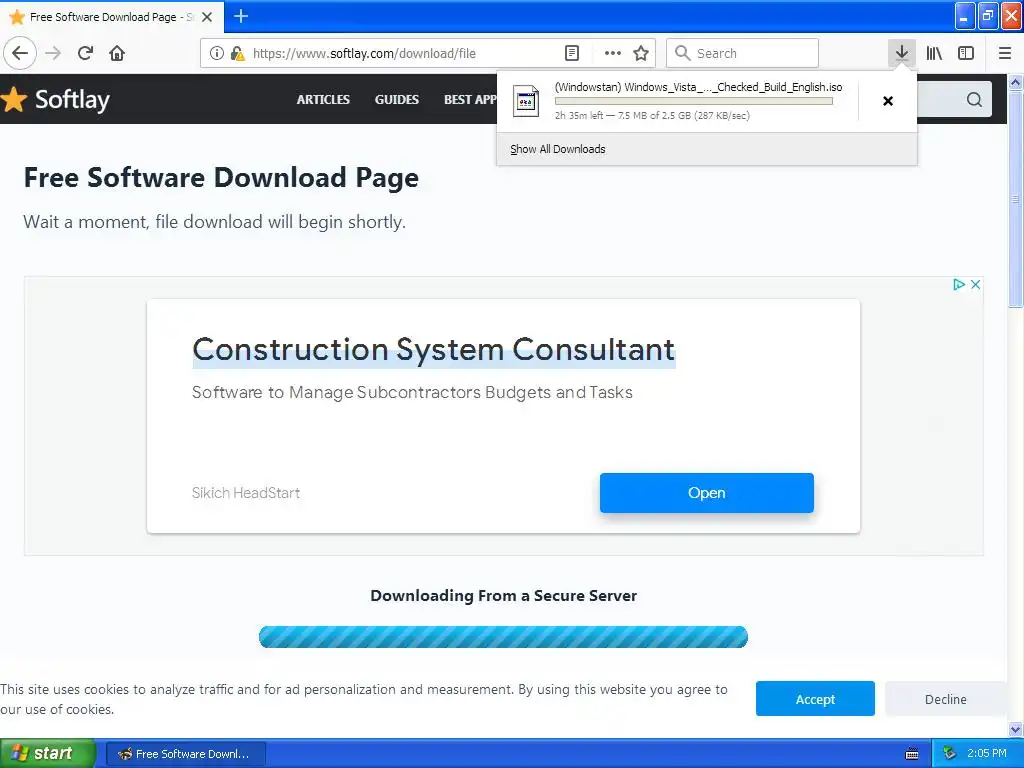Click the scrollbar down arrow
1024x768 pixels.
point(1015,729)
